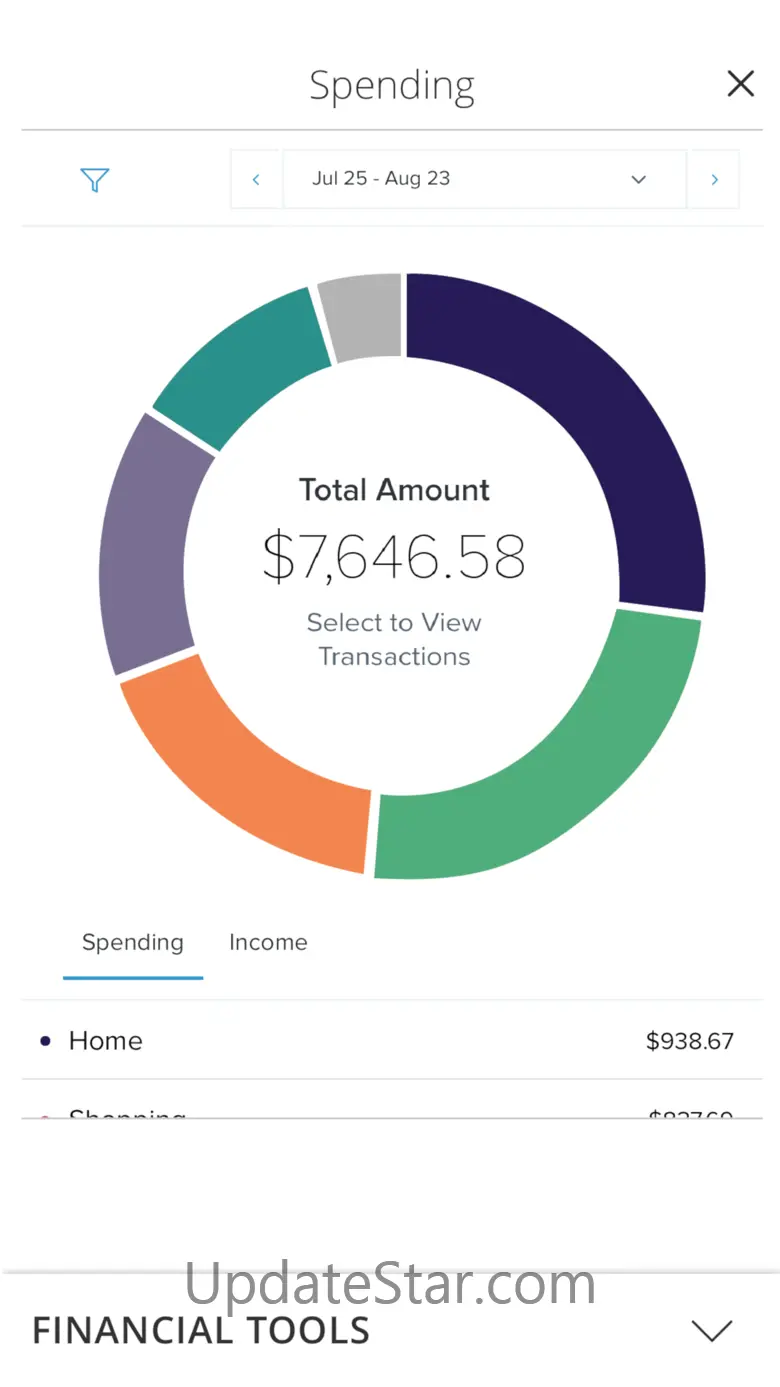
Task: Go to next date range
Action: coord(714,180)
